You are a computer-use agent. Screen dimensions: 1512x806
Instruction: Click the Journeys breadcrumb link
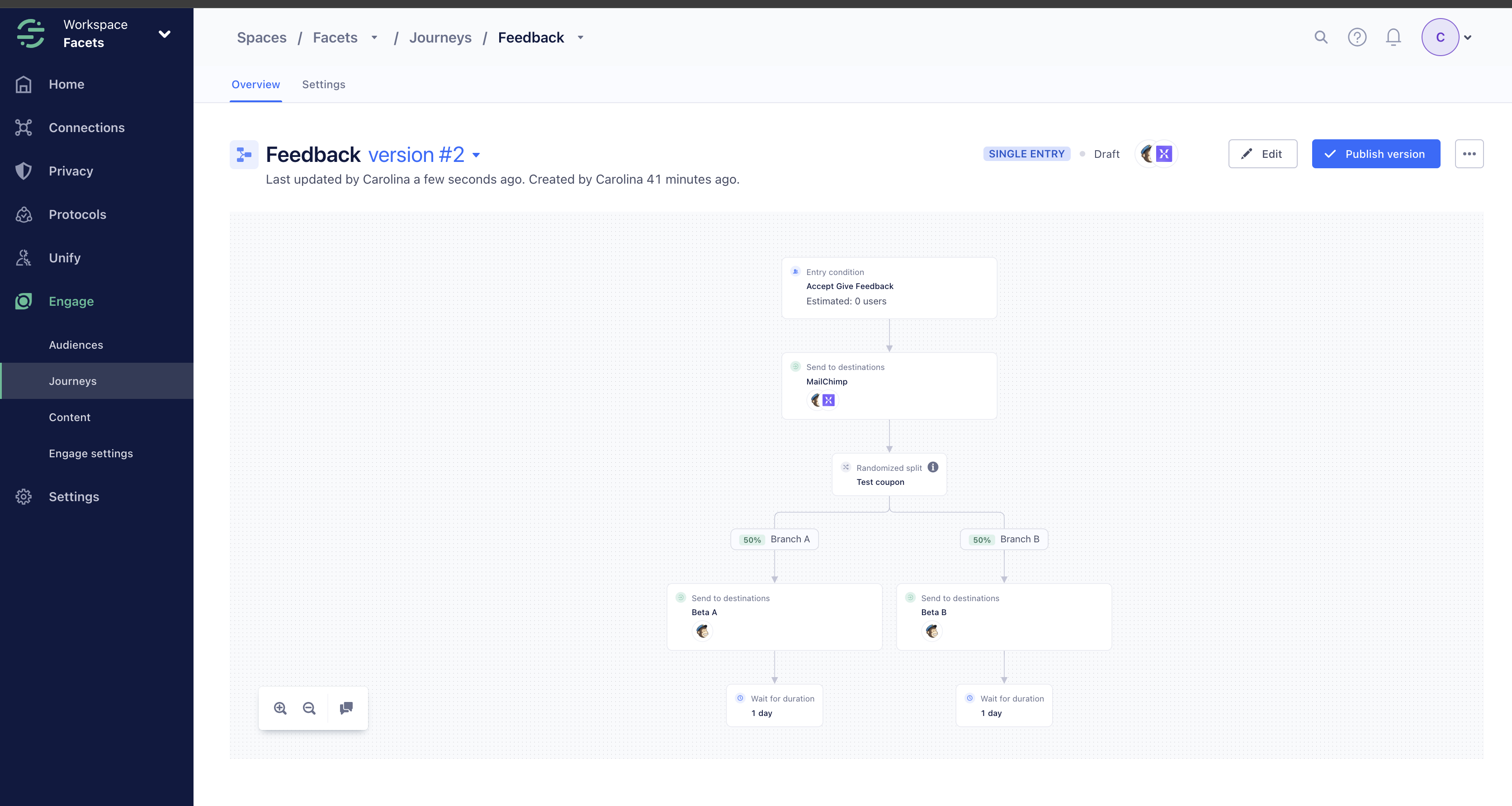pyautogui.click(x=440, y=38)
